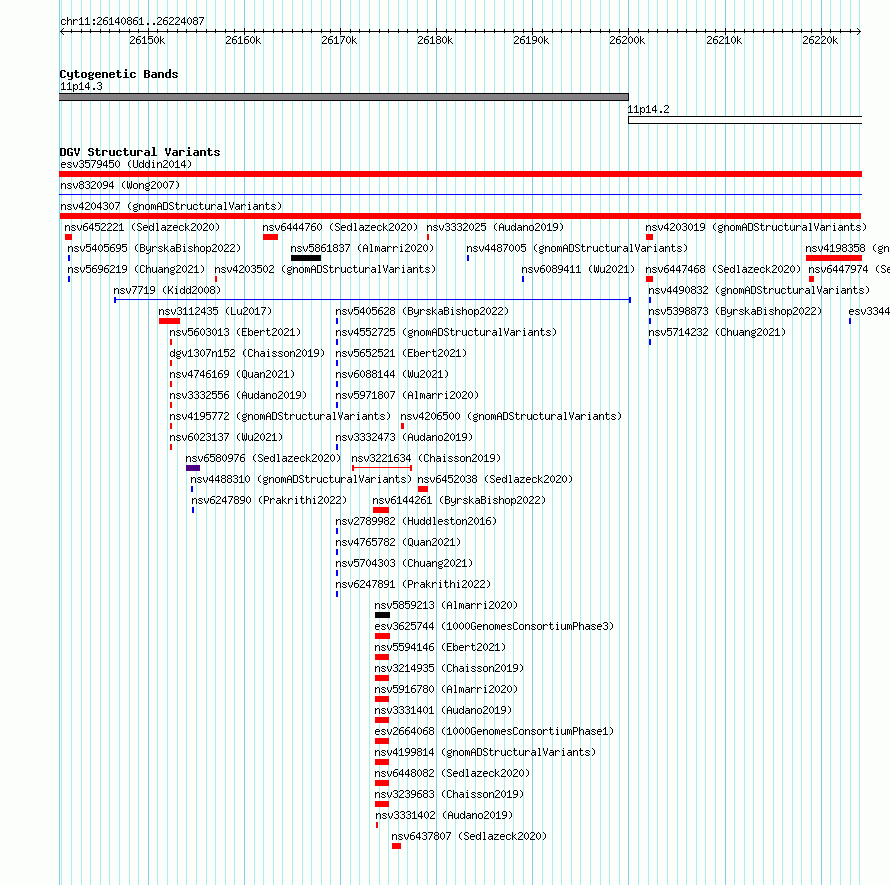Click nsv5398873 (ByrskaBishop2022) label

click(735, 311)
